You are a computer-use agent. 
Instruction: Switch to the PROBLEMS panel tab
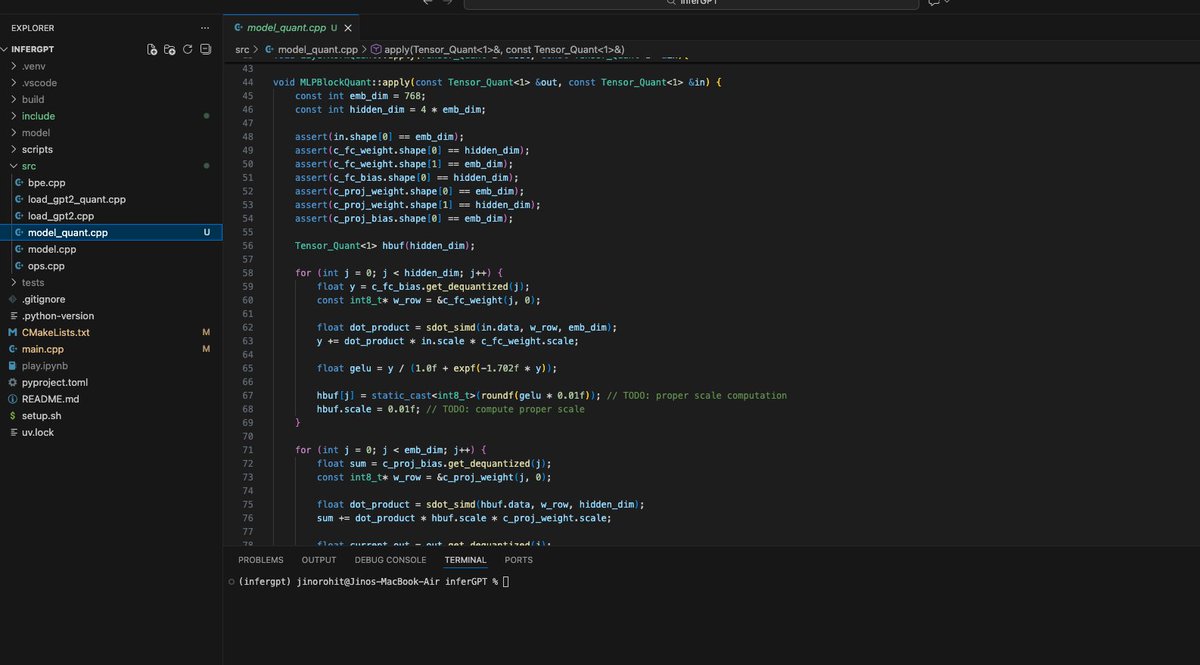[261, 560]
